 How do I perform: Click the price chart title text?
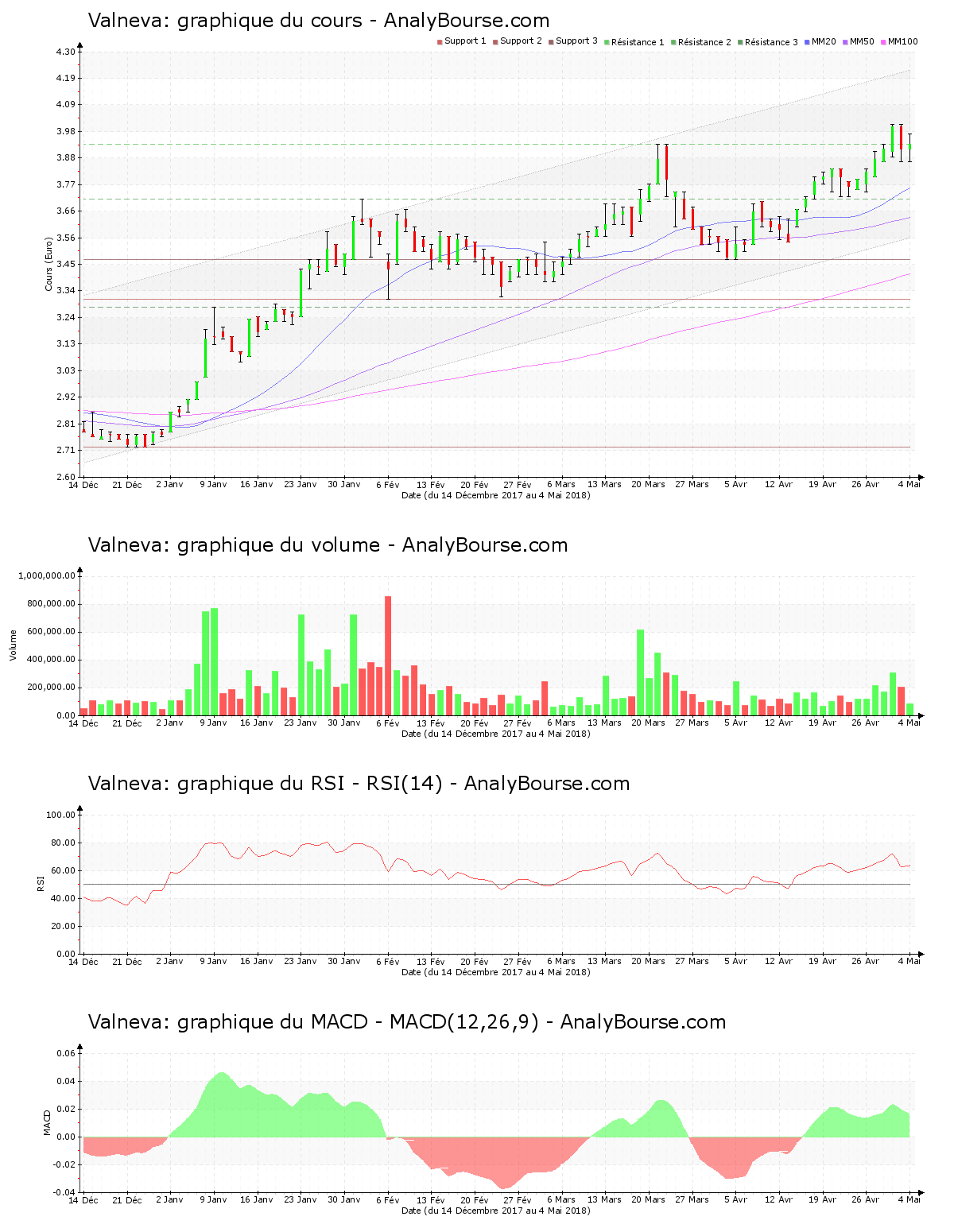[318, 21]
